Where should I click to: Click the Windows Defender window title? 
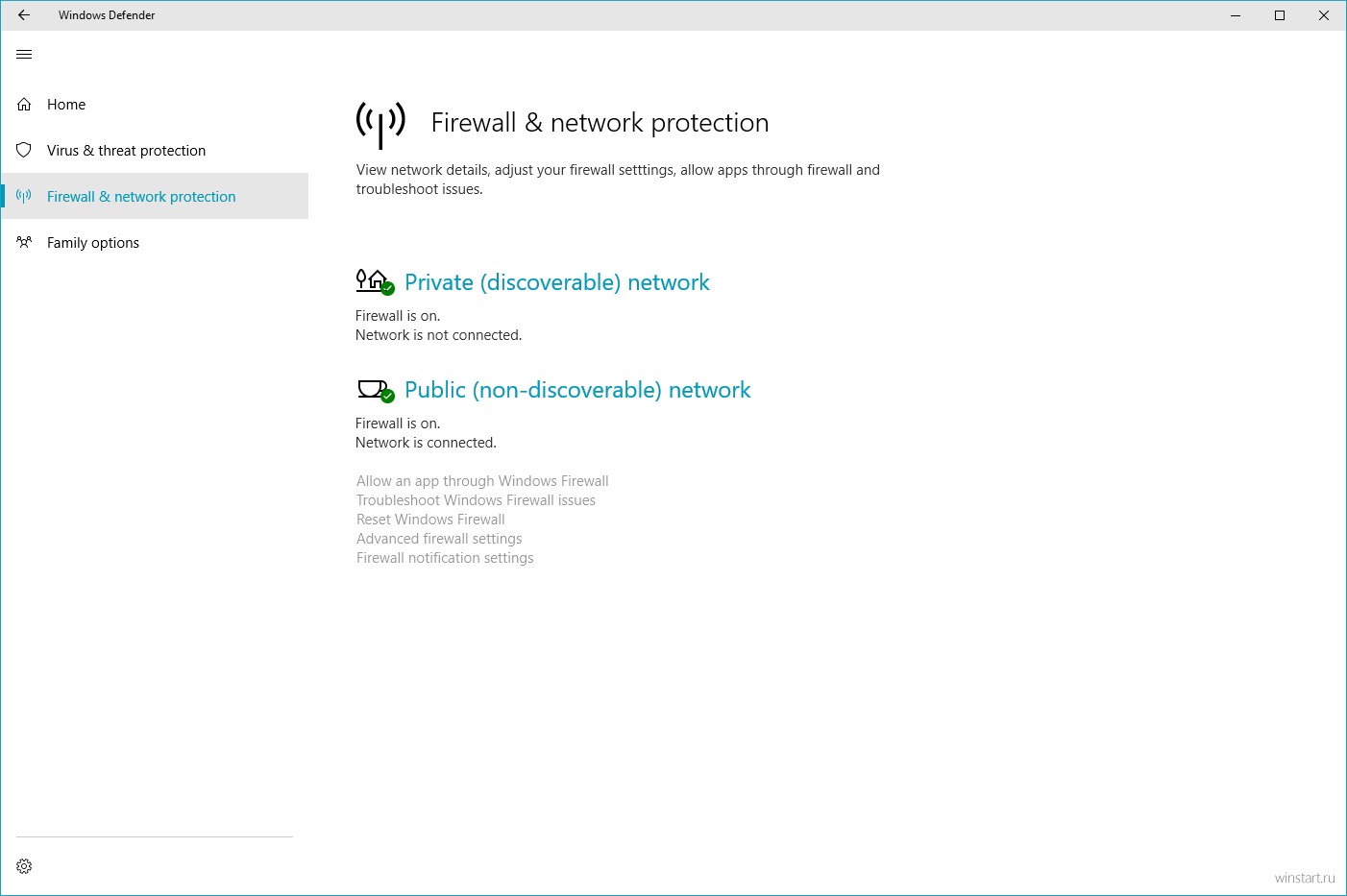[x=107, y=15]
